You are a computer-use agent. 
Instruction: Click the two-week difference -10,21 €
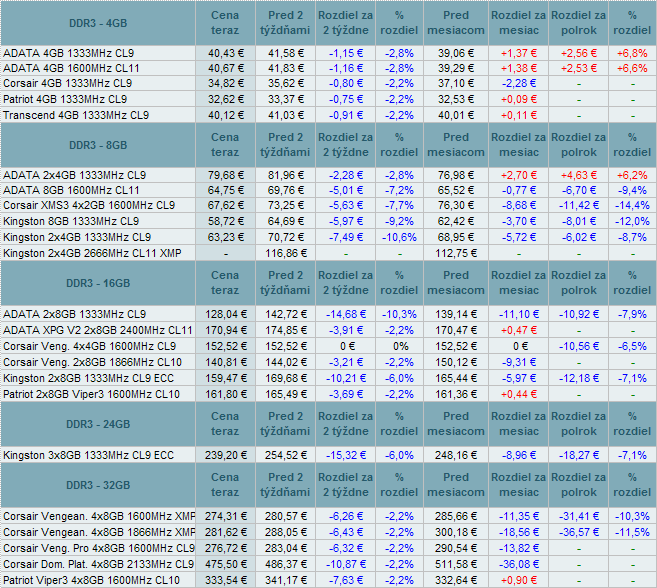[346, 378]
